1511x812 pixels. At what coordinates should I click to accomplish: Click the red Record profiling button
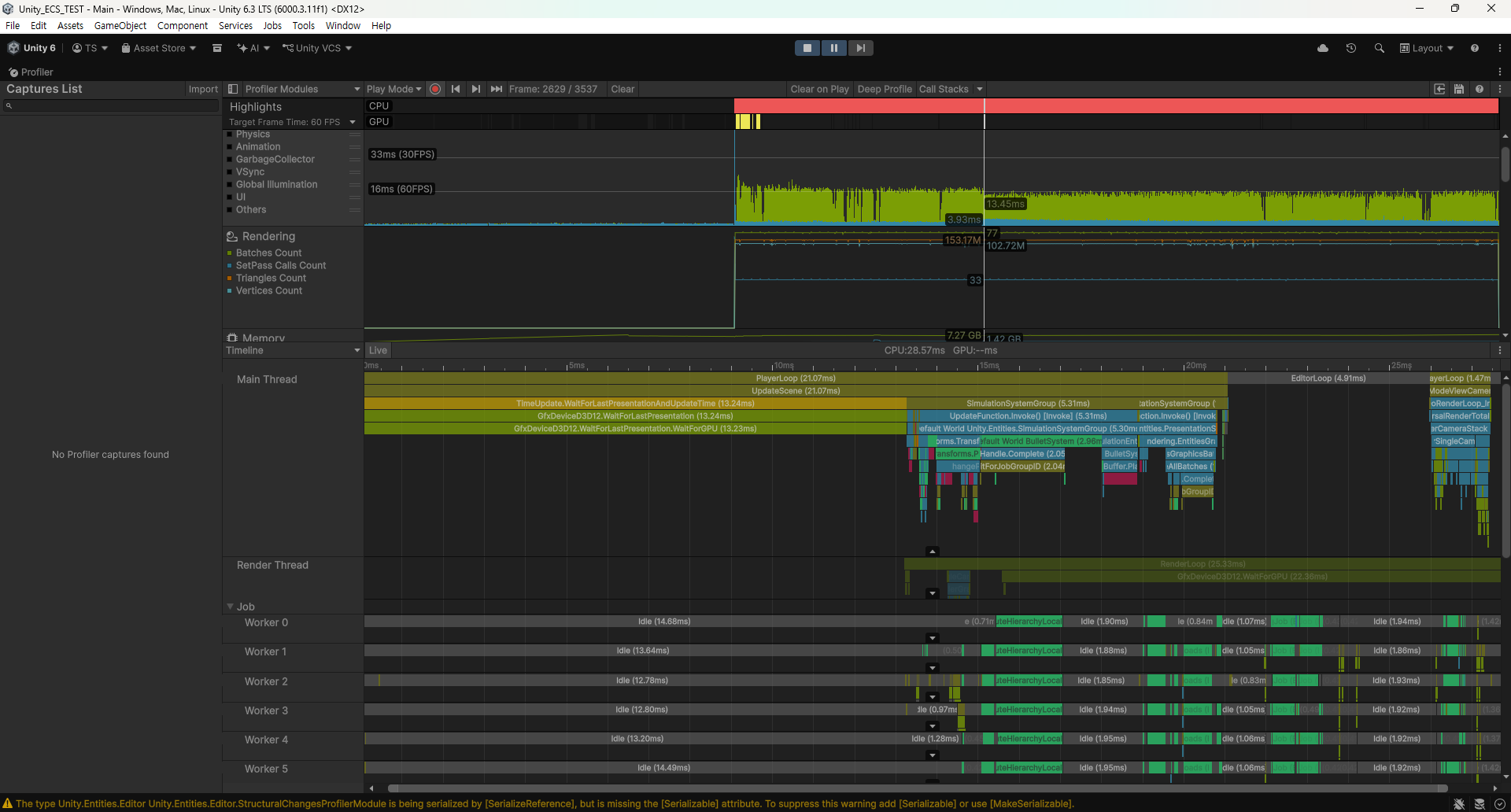[435, 89]
